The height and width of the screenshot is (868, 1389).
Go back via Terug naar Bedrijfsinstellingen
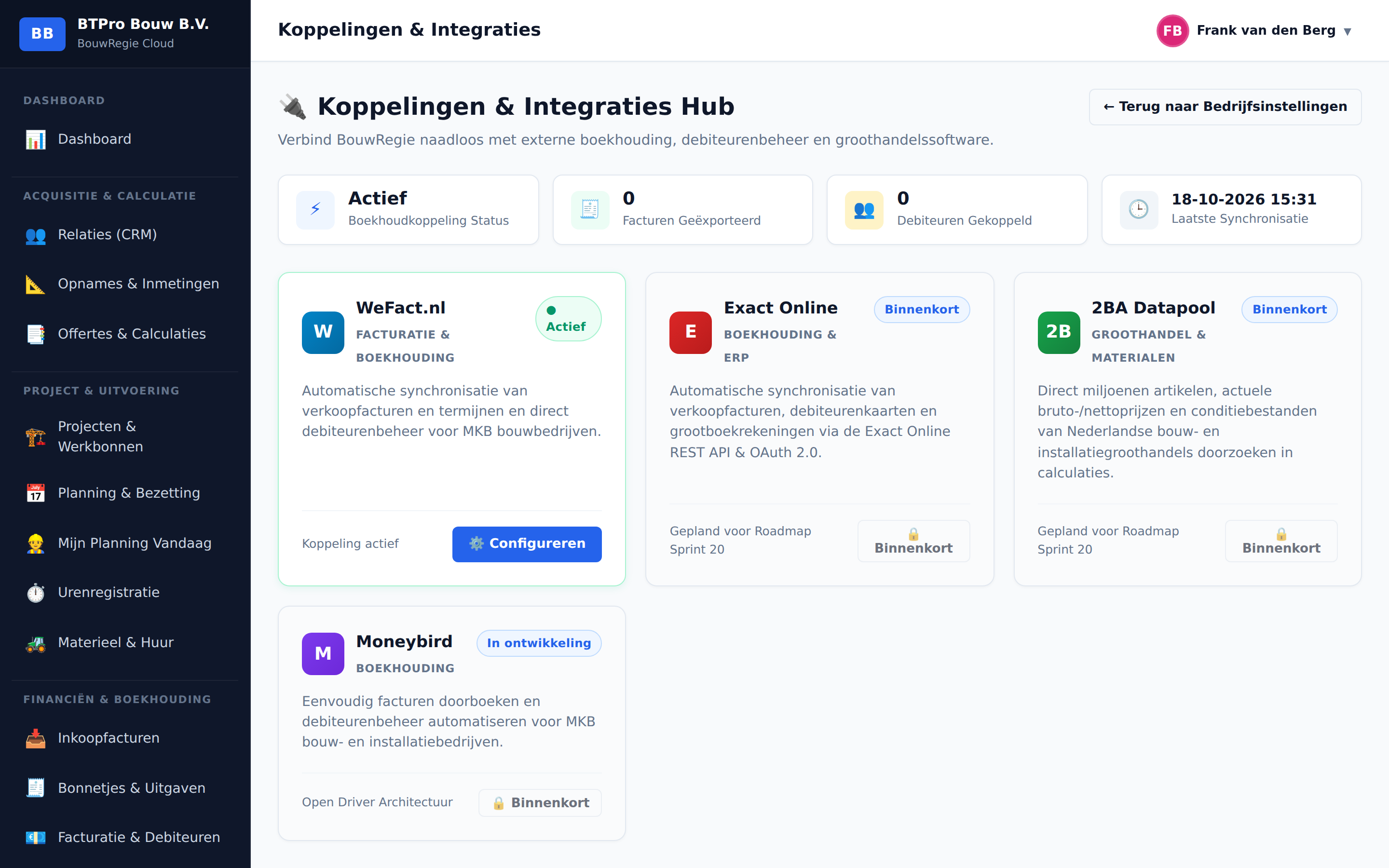click(1225, 107)
